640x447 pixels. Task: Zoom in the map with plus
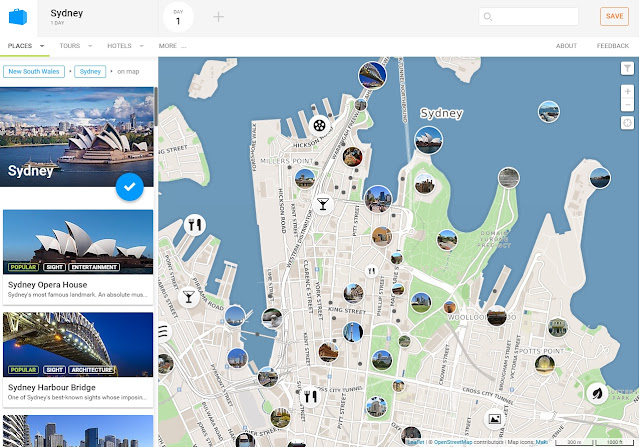pos(627,91)
